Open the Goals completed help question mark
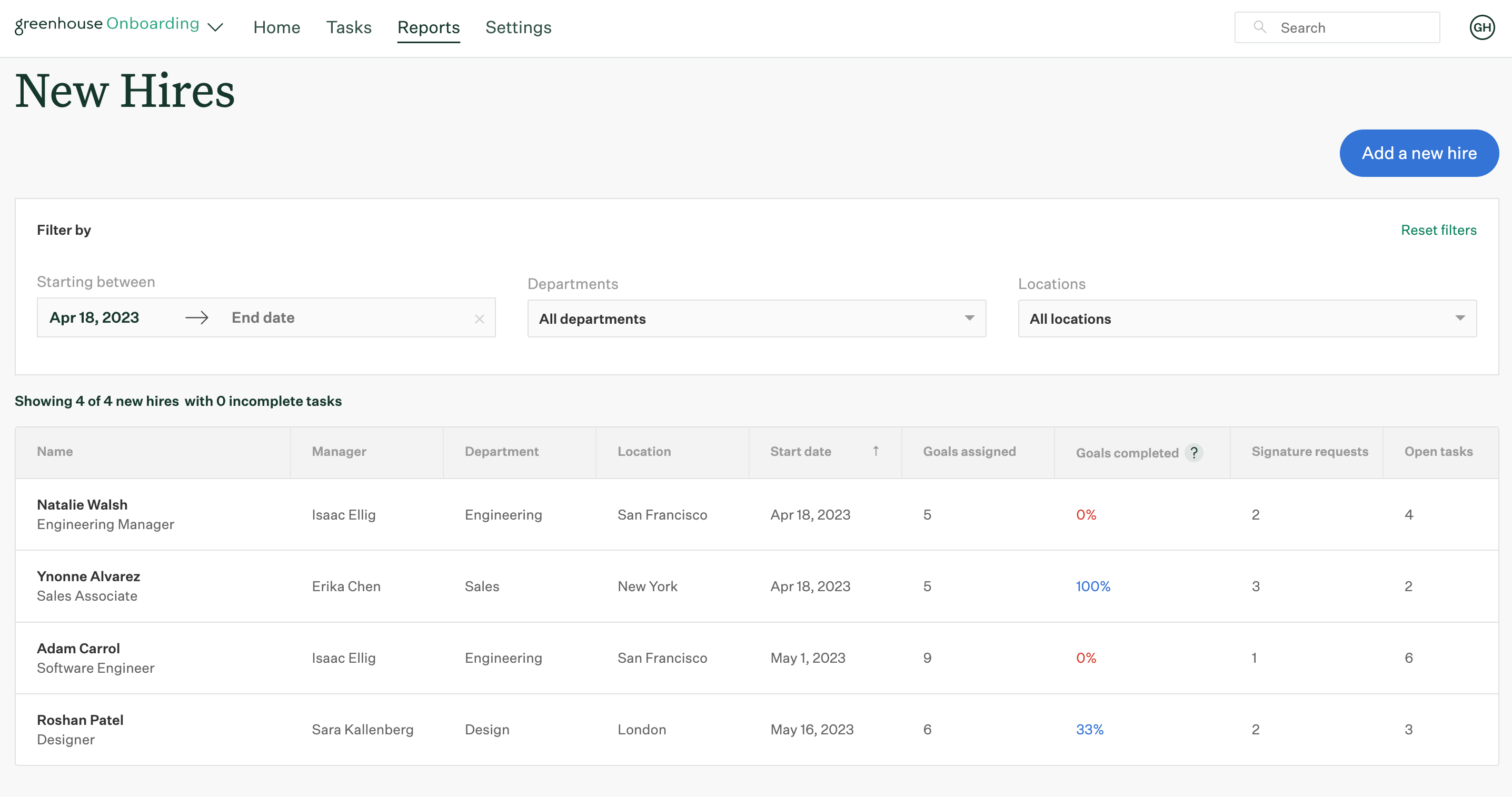Image resolution: width=1512 pixels, height=797 pixels. (1194, 453)
